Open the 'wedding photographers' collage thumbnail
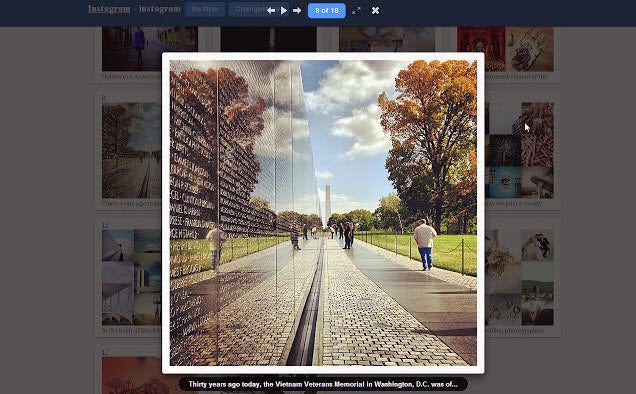The image size is (636, 394). click(x=519, y=278)
